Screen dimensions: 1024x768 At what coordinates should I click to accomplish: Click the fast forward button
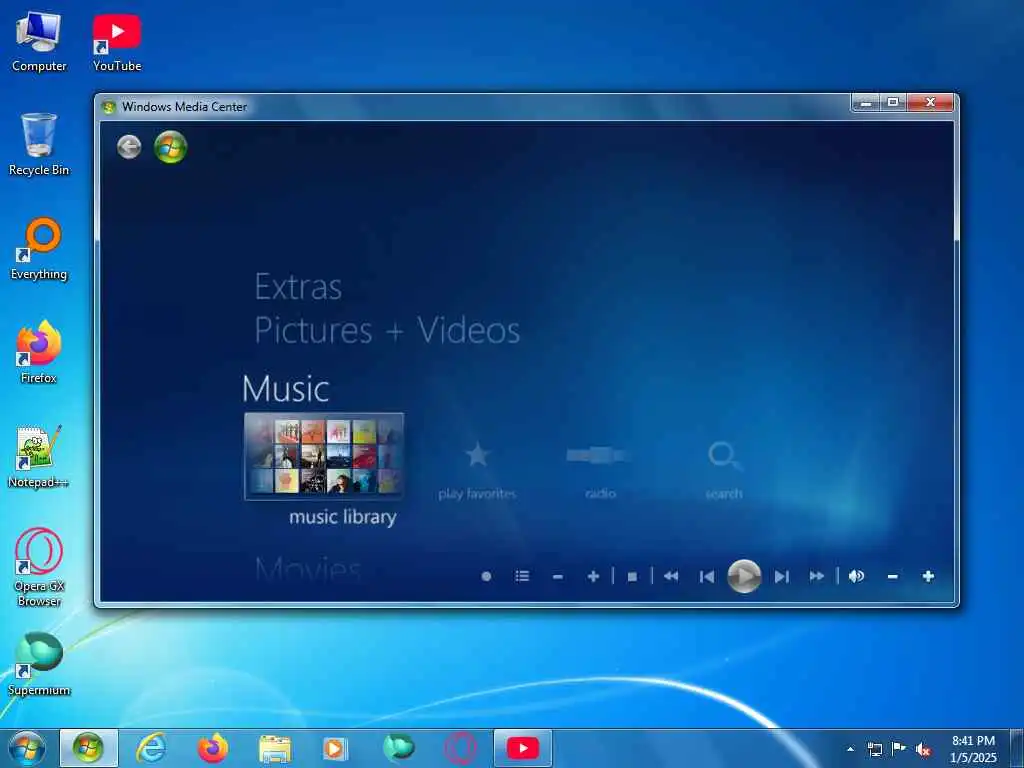(x=816, y=576)
